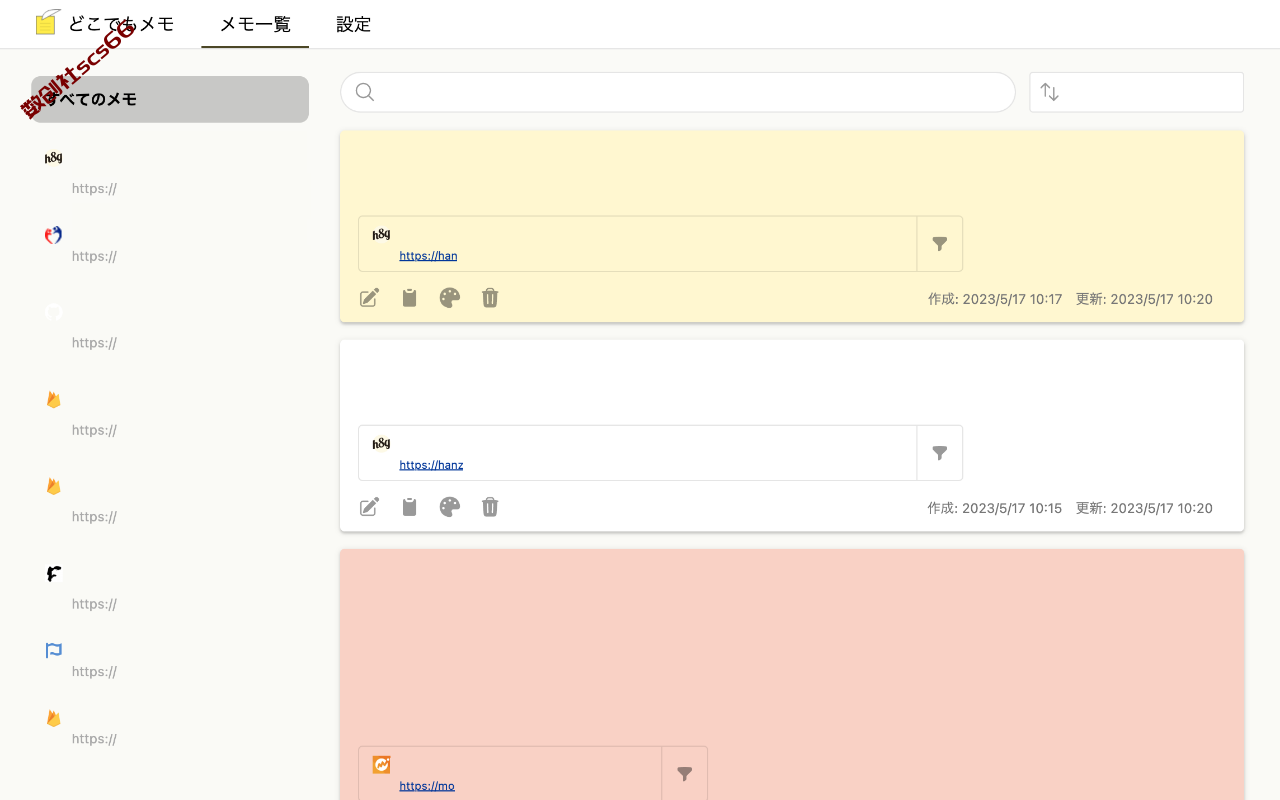Click the orange favicon in pink memo
This screenshot has height=800, width=1280.
pyautogui.click(x=381, y=765)
